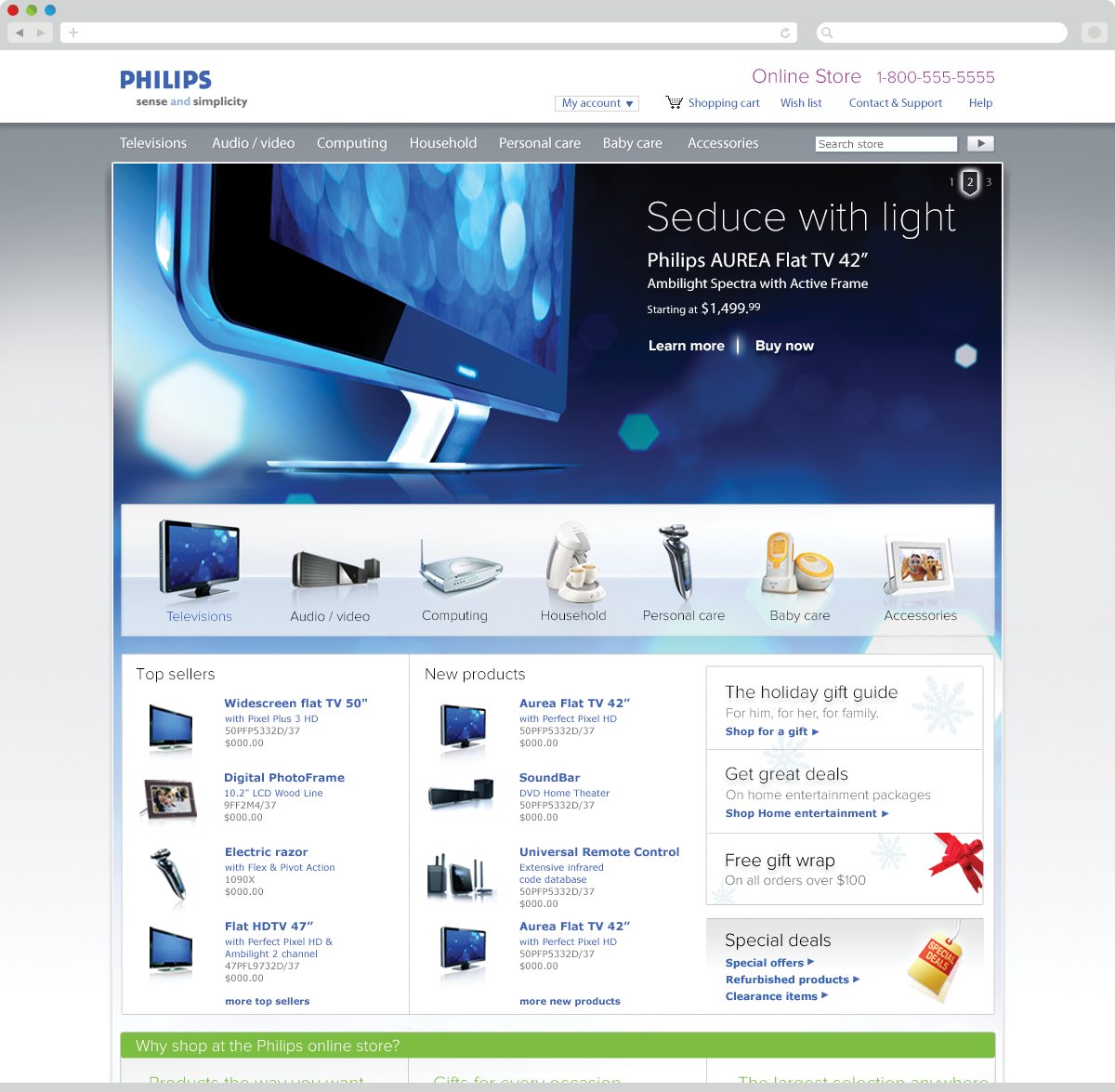Screen dimensions: 1115x1092
Task: Click the browser window button at top right
Action: coord(1095,33)
